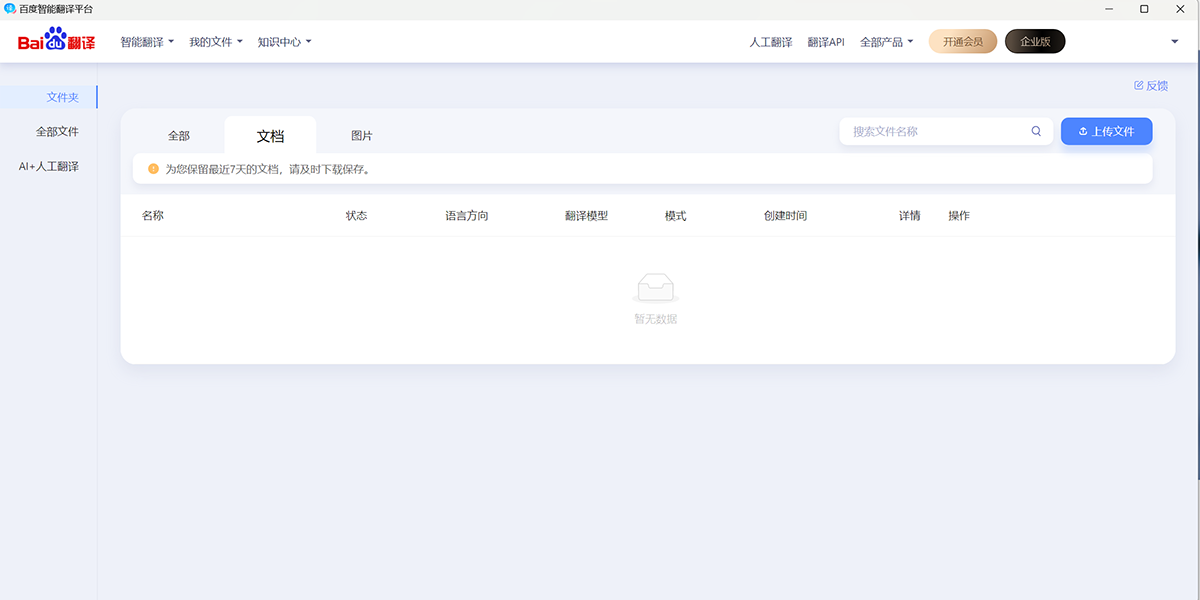Select the 图片 tab
This screenshot has width=1200, height=600.
coord(362,136)
